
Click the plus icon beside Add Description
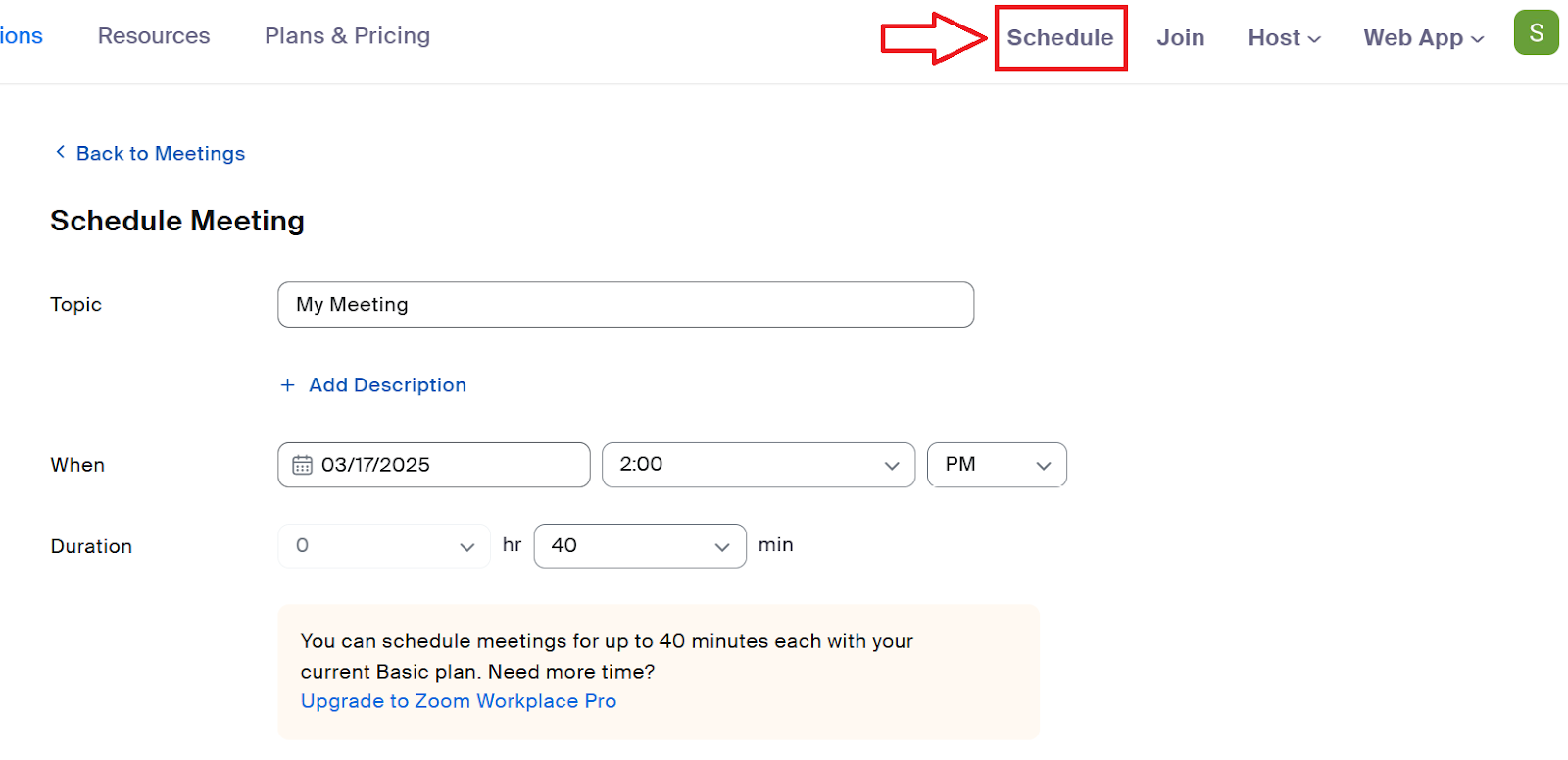287,385
